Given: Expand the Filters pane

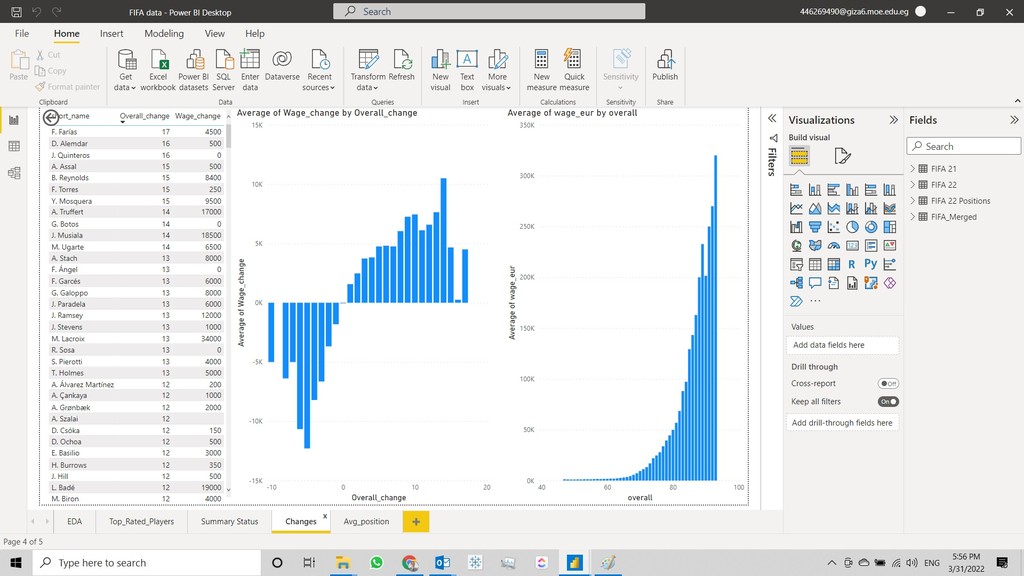Looking at the screenshot, I should coord(772,118).
